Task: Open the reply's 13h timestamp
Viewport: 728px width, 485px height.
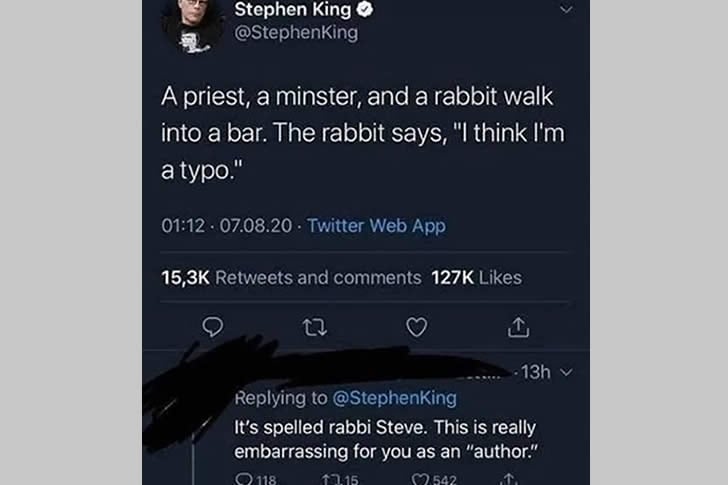Action: coord(537,373)
